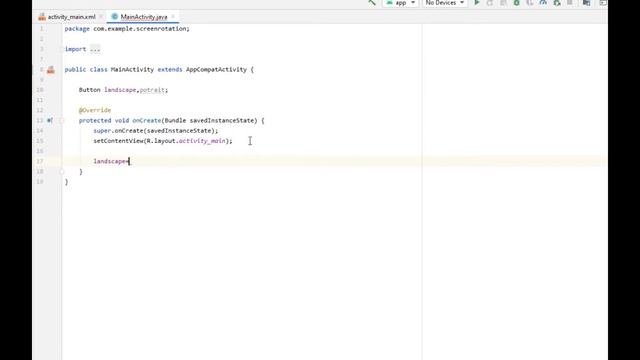Screen dimensions: 640x360
Task: Click AppCompatActivity in the class declaration
Action: (216, 69)
